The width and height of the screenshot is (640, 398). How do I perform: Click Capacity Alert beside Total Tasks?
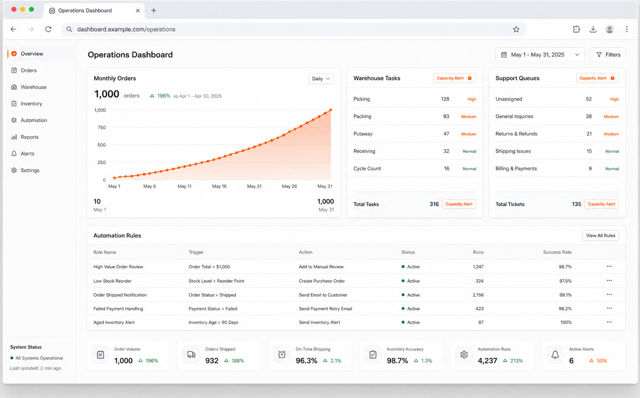click(459, 204)
